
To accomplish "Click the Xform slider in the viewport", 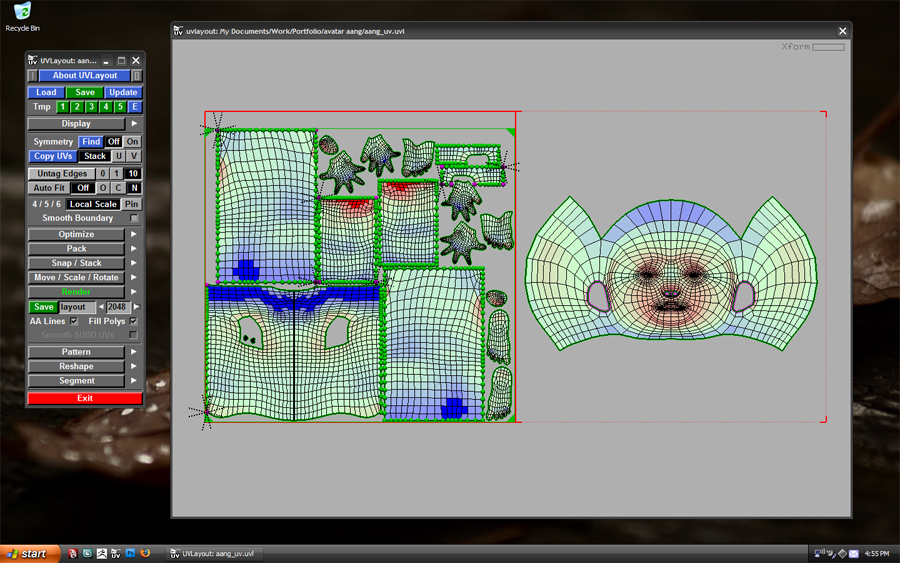I will click(828, 47).
